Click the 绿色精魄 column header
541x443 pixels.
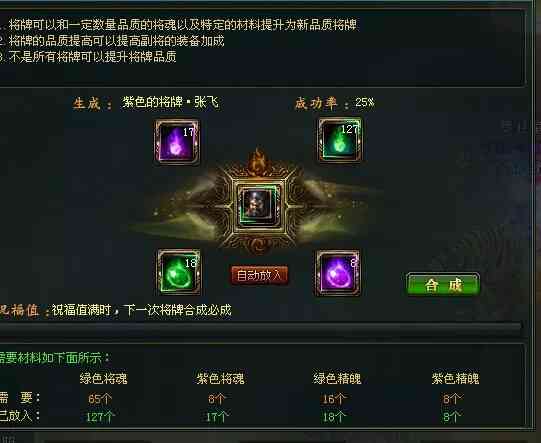point(337,378)
